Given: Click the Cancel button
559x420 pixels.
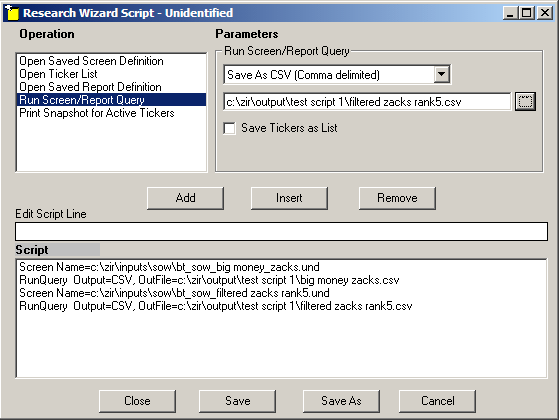Looking at the screenshot, I should [437, 401].
